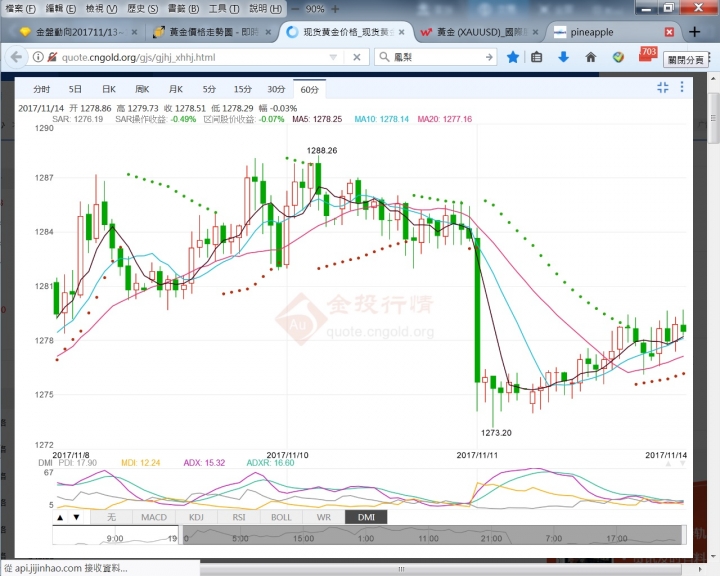Screen dimensions: 720x576
Task: Open a new browser tab
Action: pos(696,32)
